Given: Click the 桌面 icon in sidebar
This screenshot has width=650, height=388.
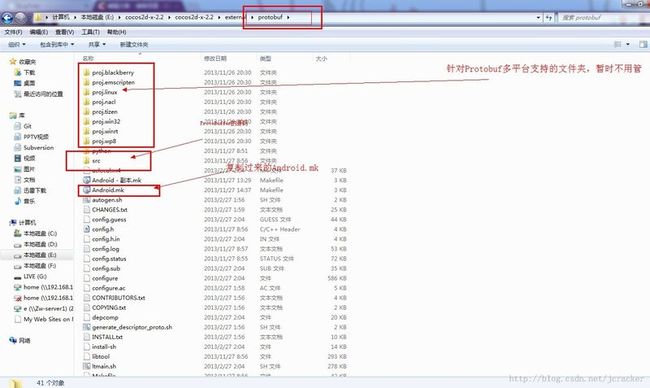Looking at the screenshot, I should click(x=18, y=83).
